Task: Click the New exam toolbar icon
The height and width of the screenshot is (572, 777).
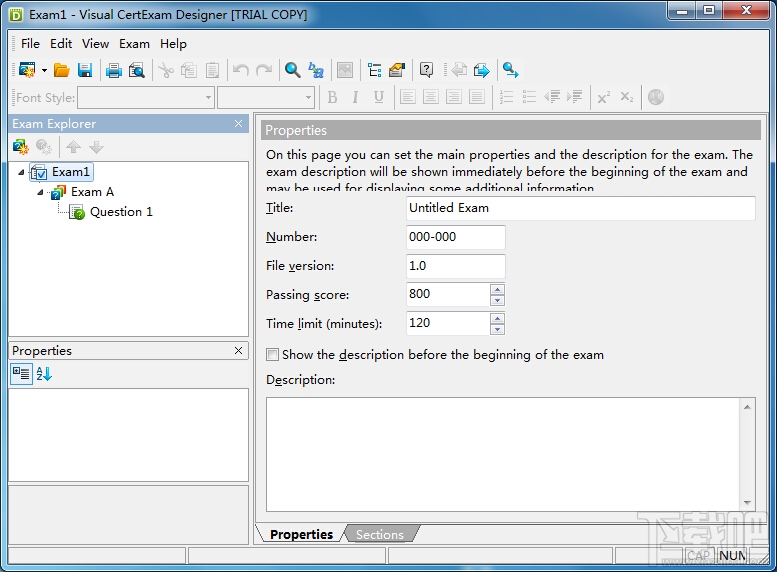Action: pos(27,70)
